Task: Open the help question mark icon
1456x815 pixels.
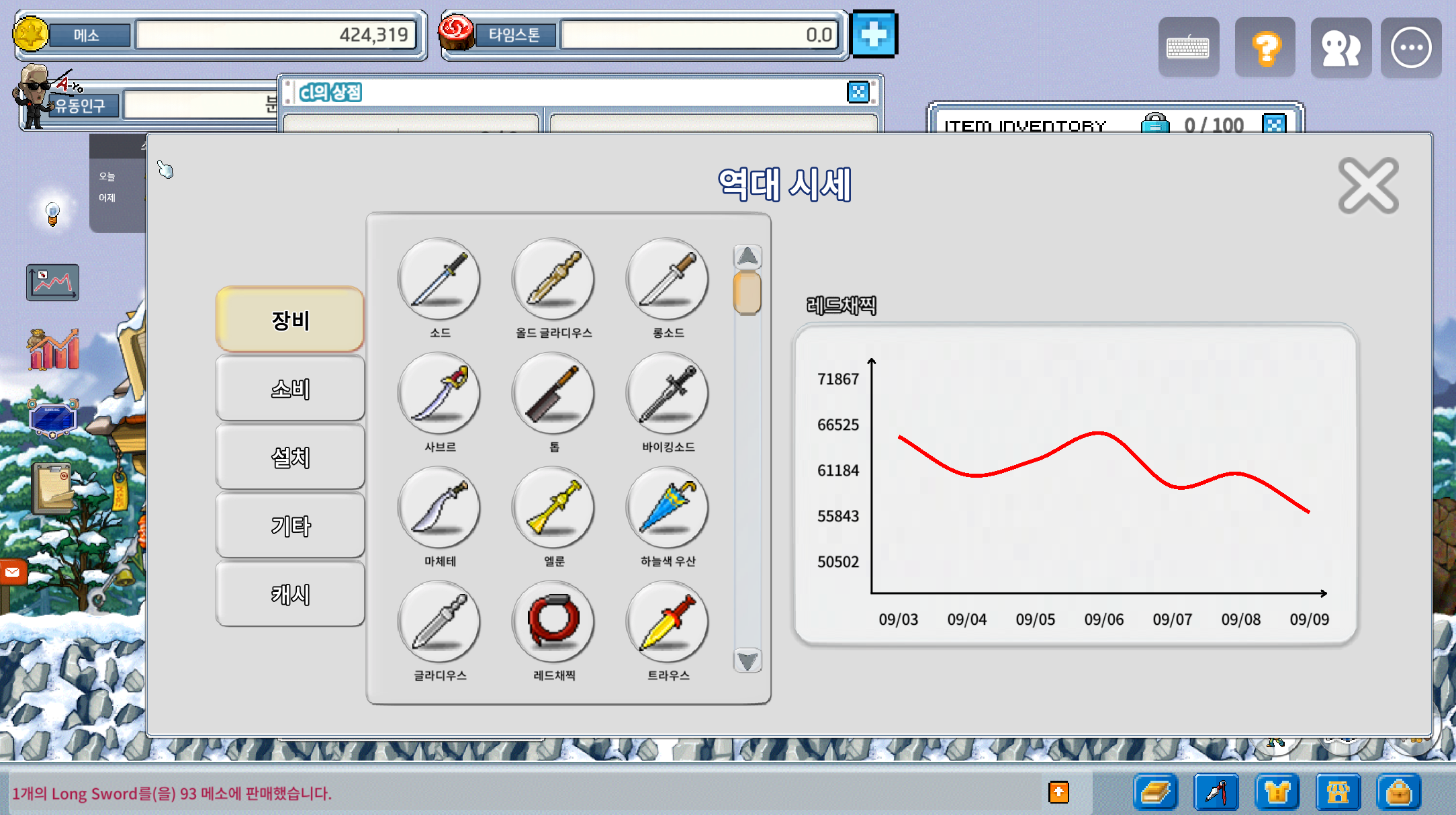Action: point(1265,48)
